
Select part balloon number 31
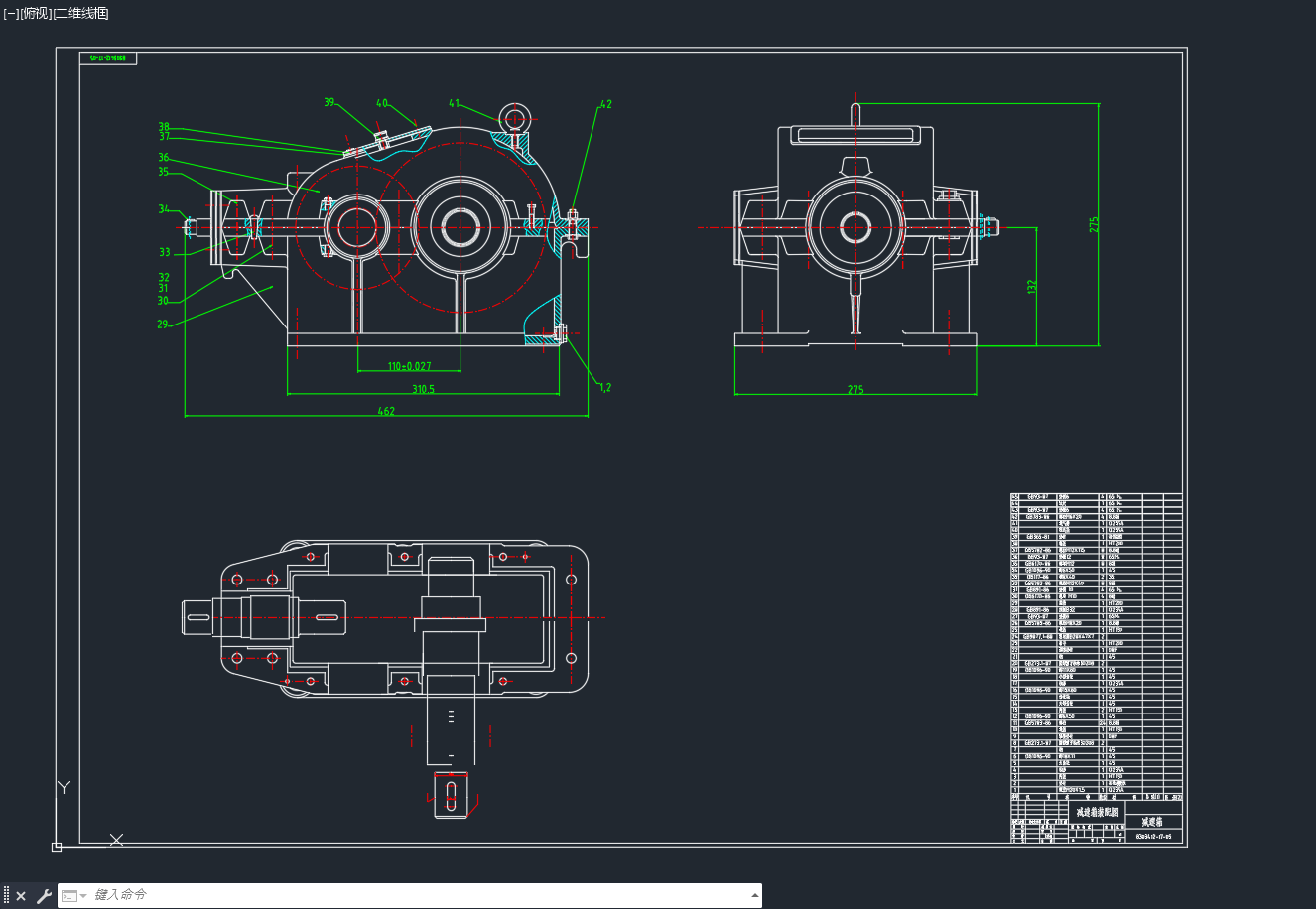click(x=163, y=288)
